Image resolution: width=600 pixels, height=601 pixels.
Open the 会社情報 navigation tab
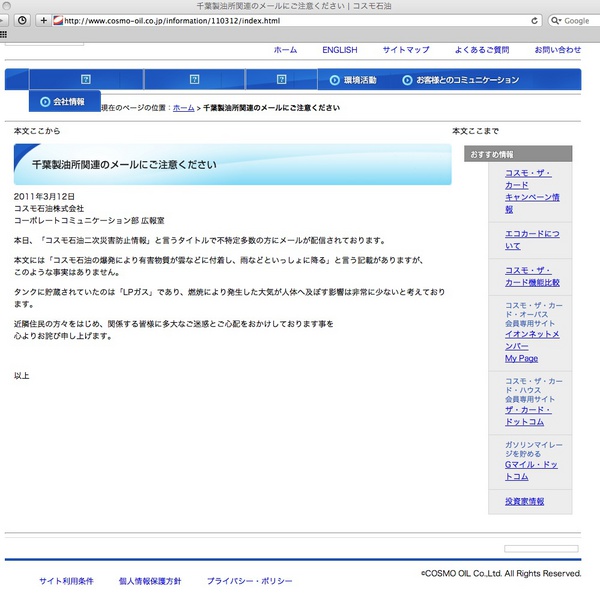pyautogui.click(x=62, y=101)
